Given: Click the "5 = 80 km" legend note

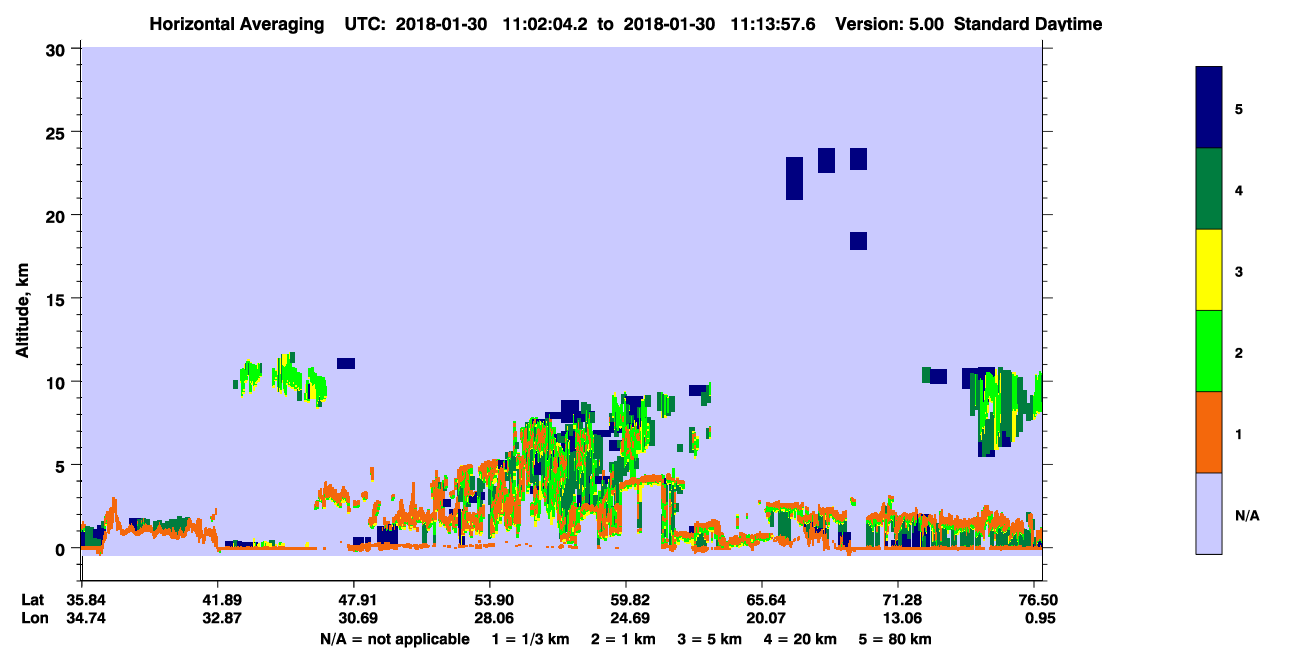Looking at the screenshot, I should (x=895, y=639).
